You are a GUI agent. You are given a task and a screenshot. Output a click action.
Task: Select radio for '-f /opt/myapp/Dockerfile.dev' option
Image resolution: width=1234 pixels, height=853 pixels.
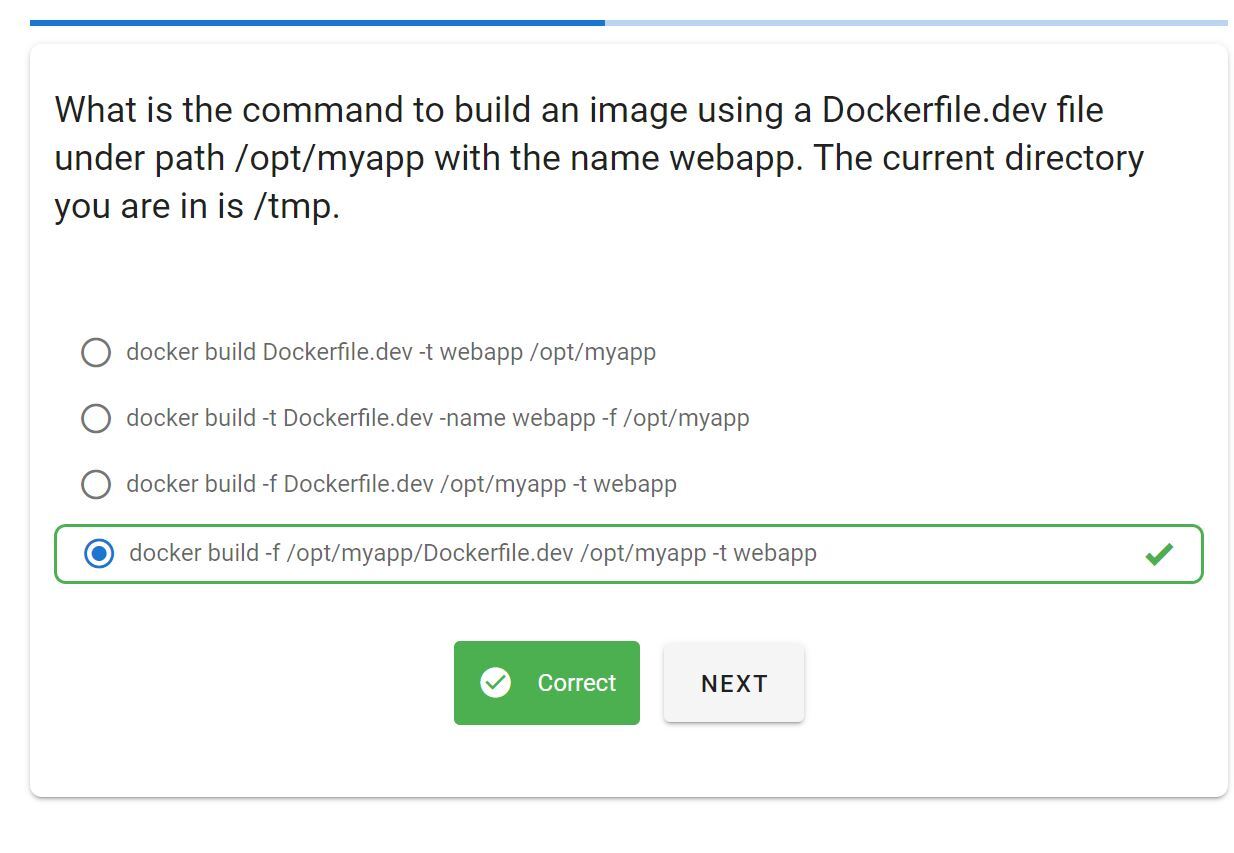tap(99, 553)
